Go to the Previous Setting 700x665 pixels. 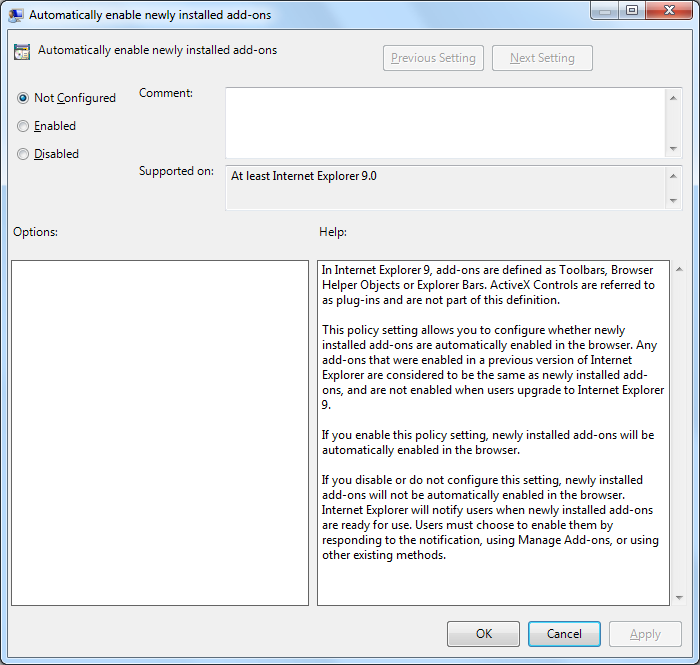tap(433, 58)
